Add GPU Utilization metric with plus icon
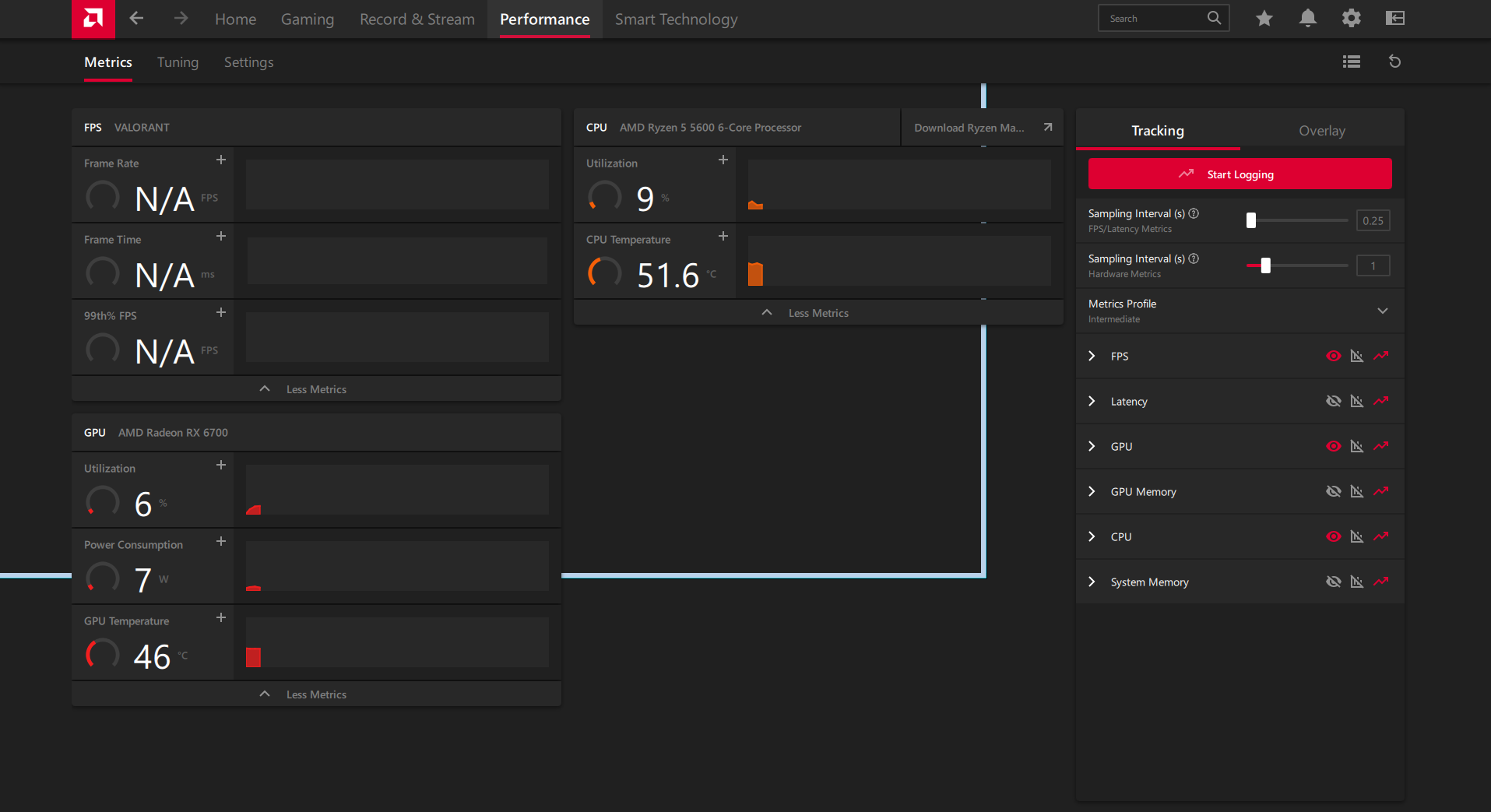 coord(221,465)
